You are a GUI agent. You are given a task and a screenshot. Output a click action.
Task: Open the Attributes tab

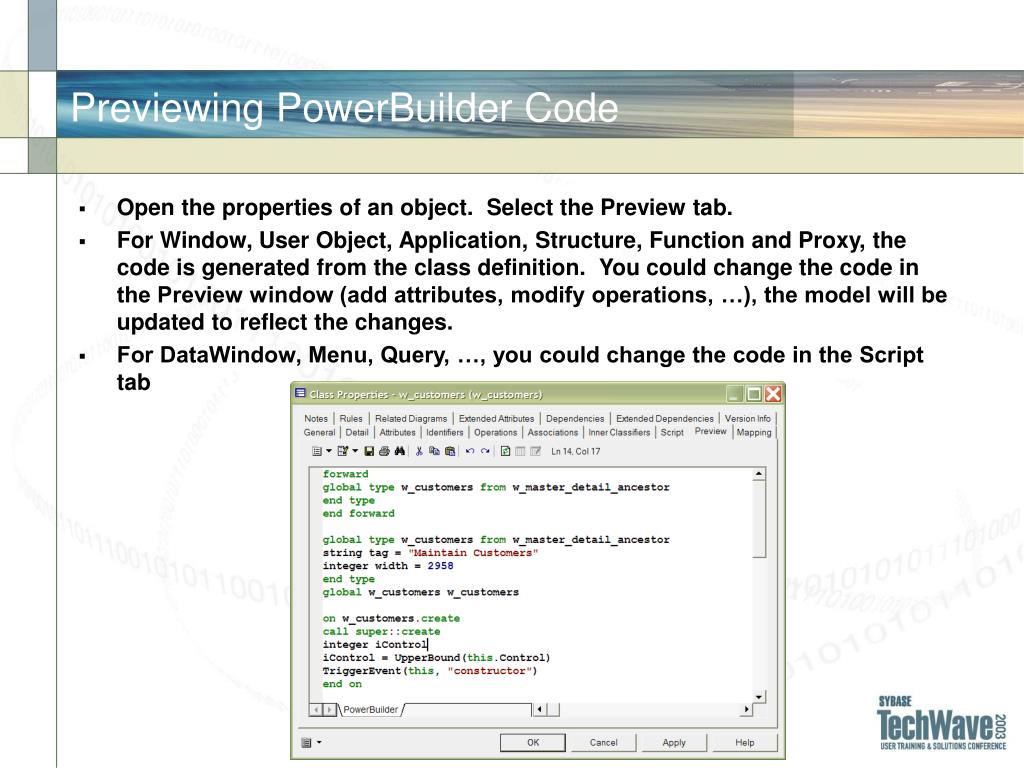click(x=397, y=432)
